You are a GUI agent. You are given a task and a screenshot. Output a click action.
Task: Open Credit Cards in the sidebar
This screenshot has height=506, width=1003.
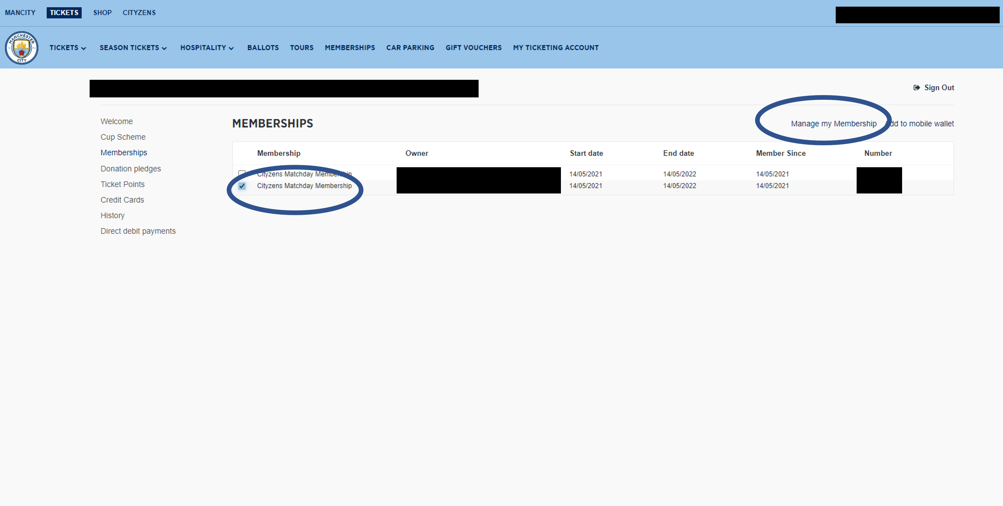click(x=122, y=200)
